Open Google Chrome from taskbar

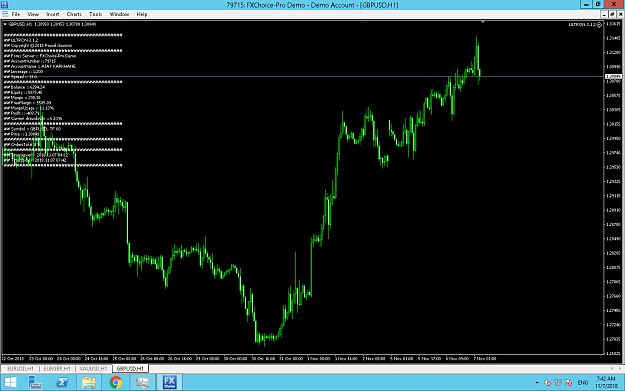click(116, 382)
